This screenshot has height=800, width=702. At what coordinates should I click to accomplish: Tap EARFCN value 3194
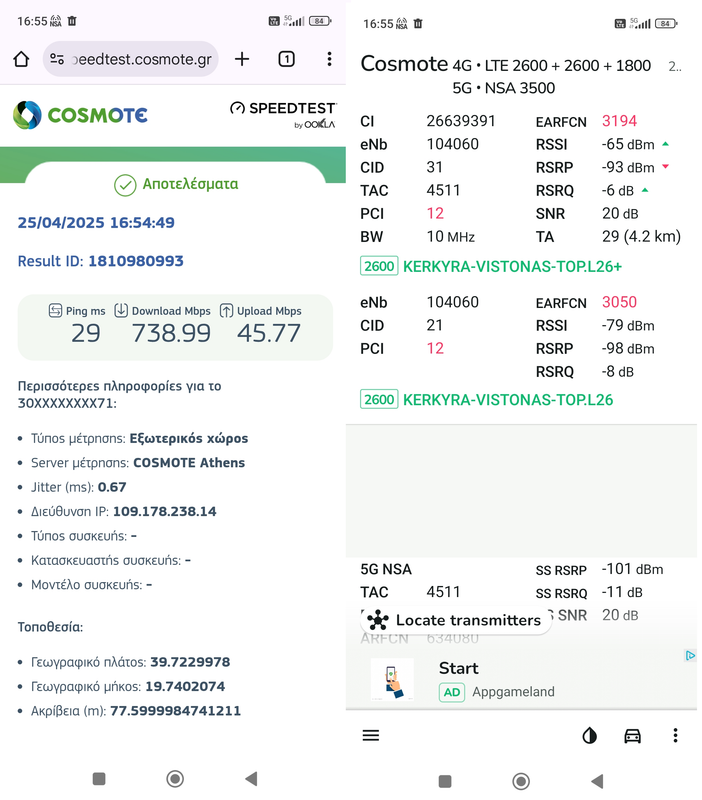point(619,121)
